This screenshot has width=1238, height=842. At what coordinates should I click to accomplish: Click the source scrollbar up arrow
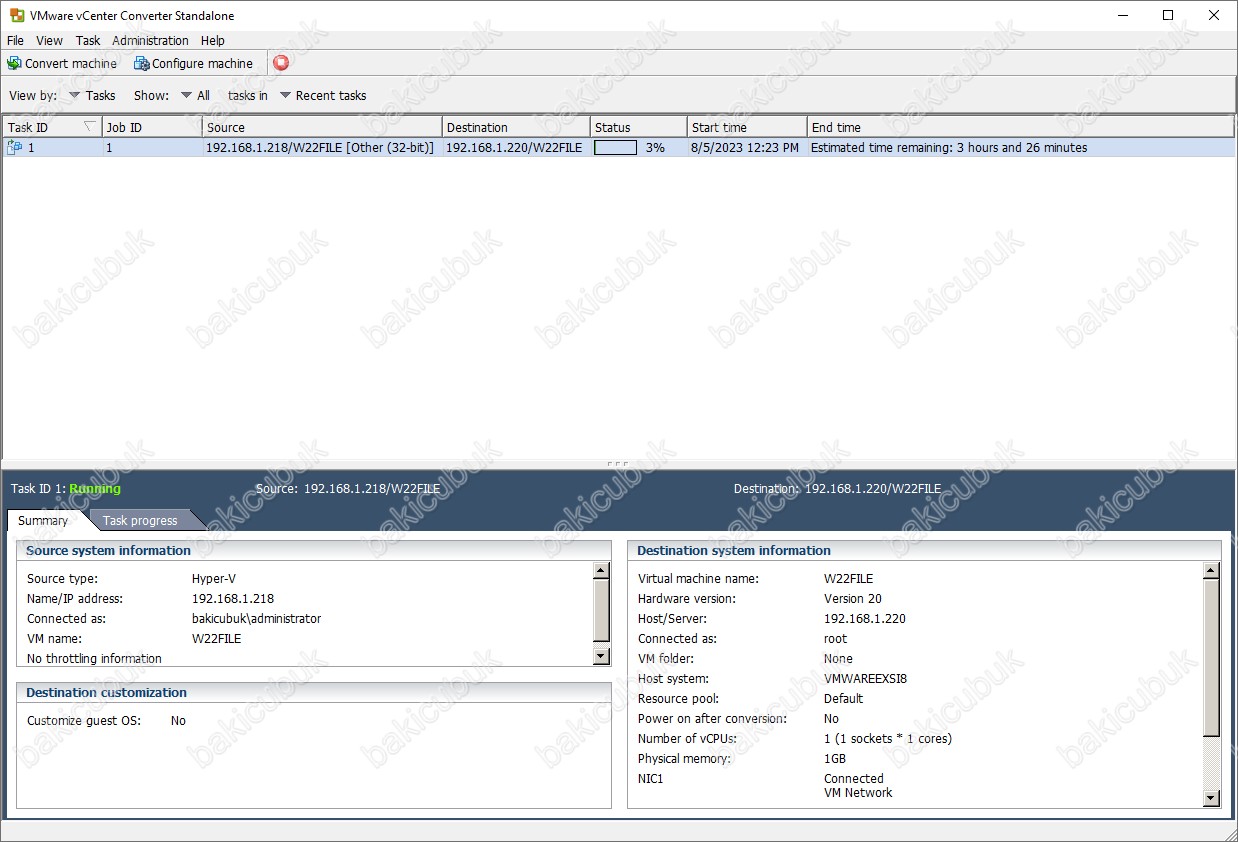(x=601, y=570)
